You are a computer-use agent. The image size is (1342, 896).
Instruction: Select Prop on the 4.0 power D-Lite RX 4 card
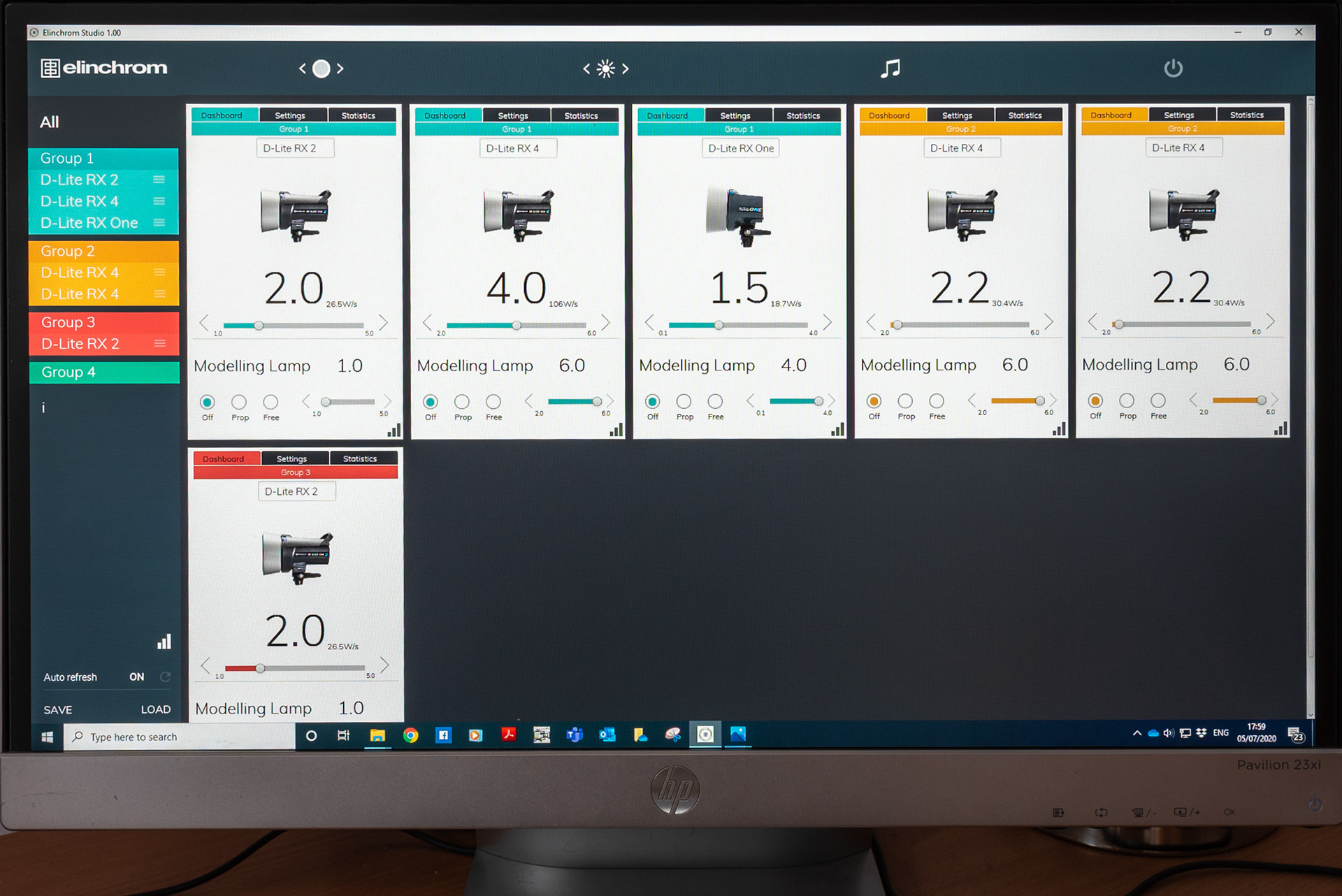pyautogui.click(x=462, y=402)
